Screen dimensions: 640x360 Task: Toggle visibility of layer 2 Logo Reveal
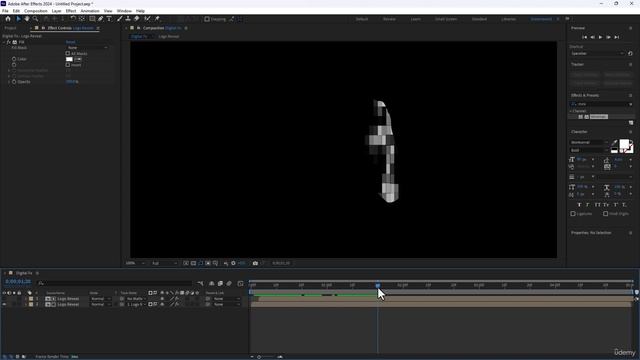point(4,304)
